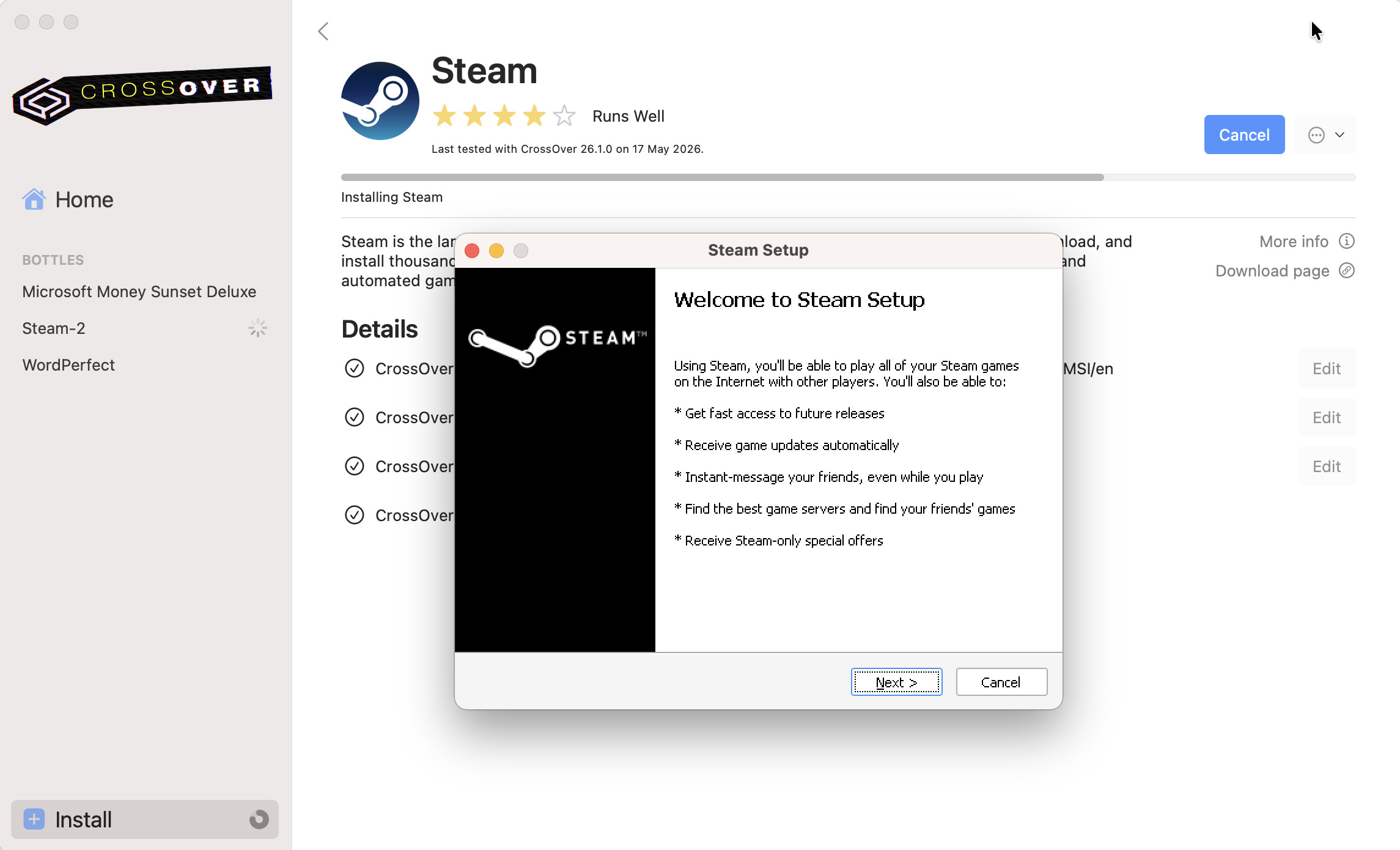The height and width of the screenshot is (850, 1400).
Task: Open the ellipsis more-options dropdown
Action: 1325,135
